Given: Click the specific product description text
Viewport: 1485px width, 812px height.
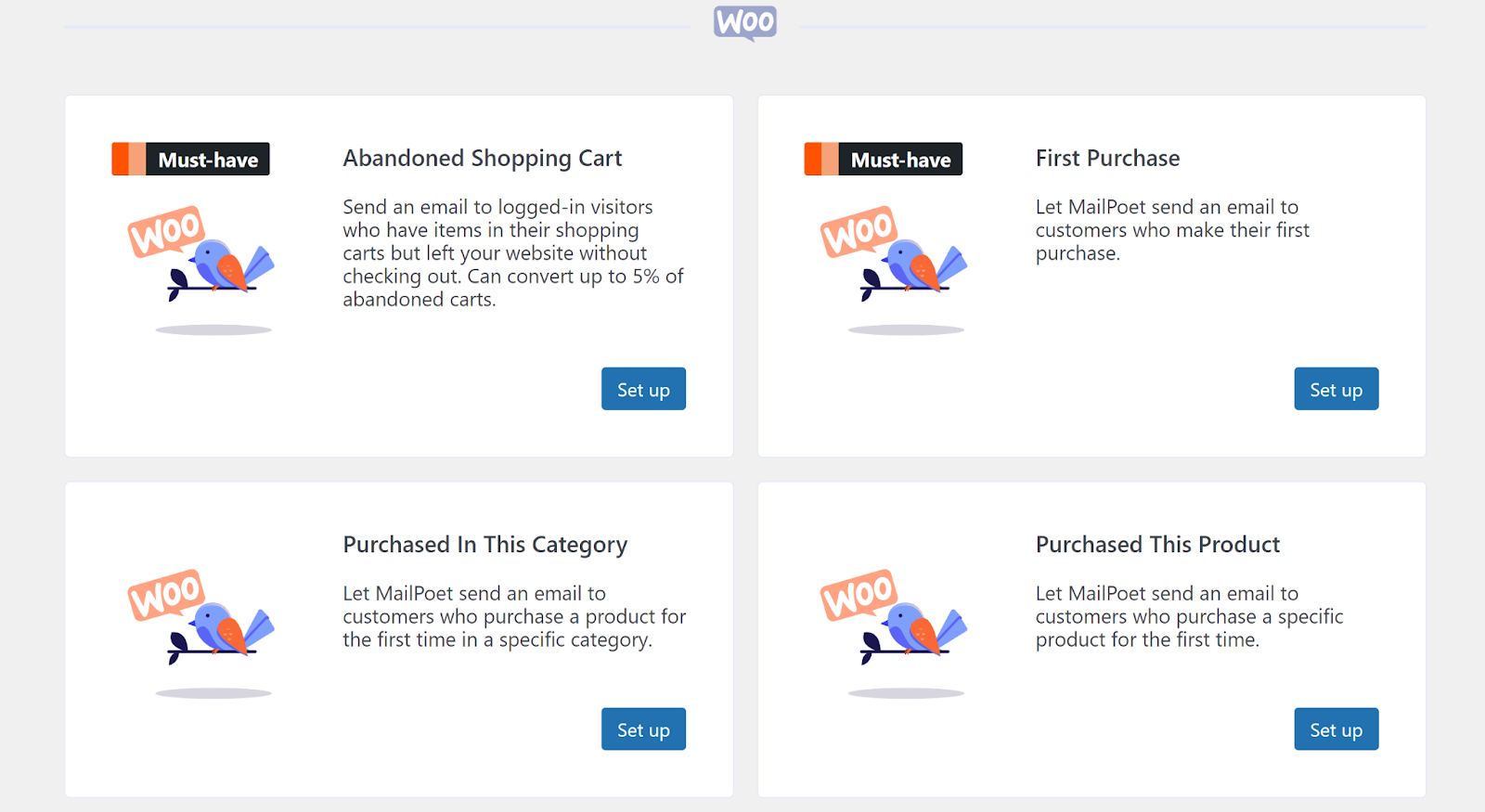Looking at the screenshot, I should [x=1189, y=616].
